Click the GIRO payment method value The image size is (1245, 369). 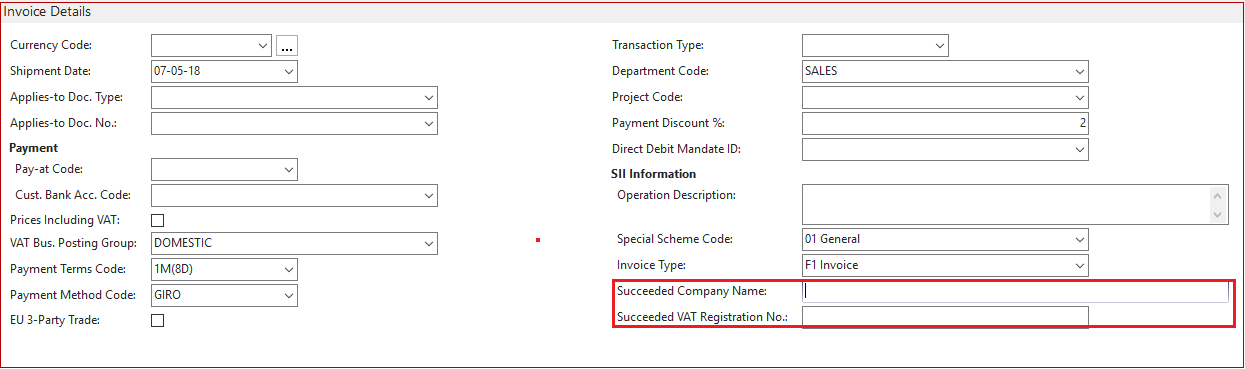168,296
